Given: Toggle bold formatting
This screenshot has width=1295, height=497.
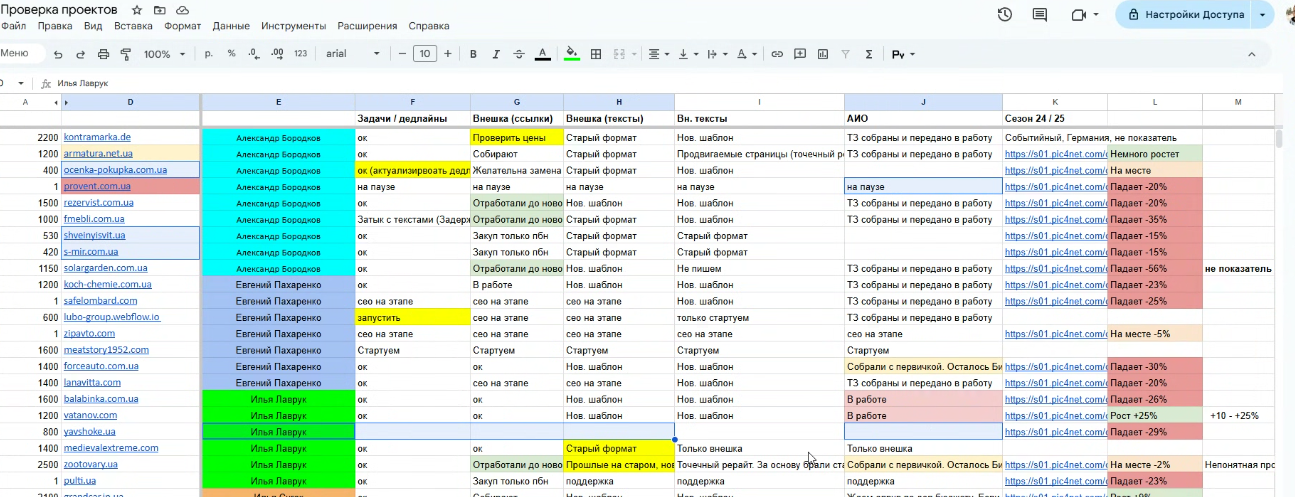Looking at the screenshot, I should tap(473, 54).
